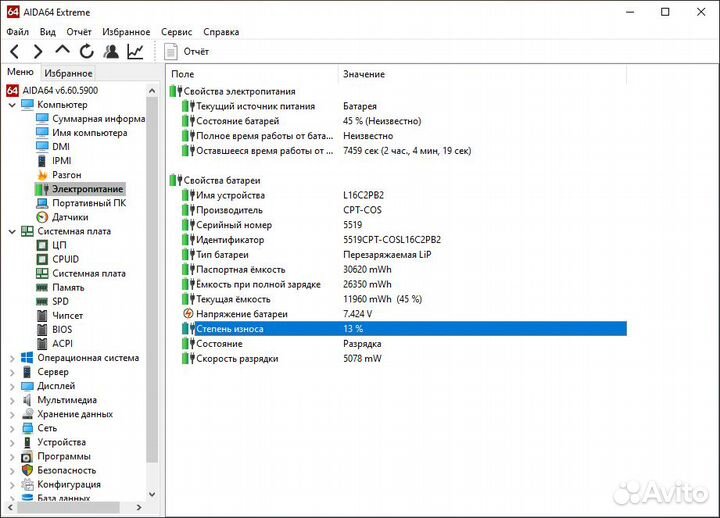Open the Сервис menu
The width and height of the screenshot is (720, 518).
tap(176, 32)
